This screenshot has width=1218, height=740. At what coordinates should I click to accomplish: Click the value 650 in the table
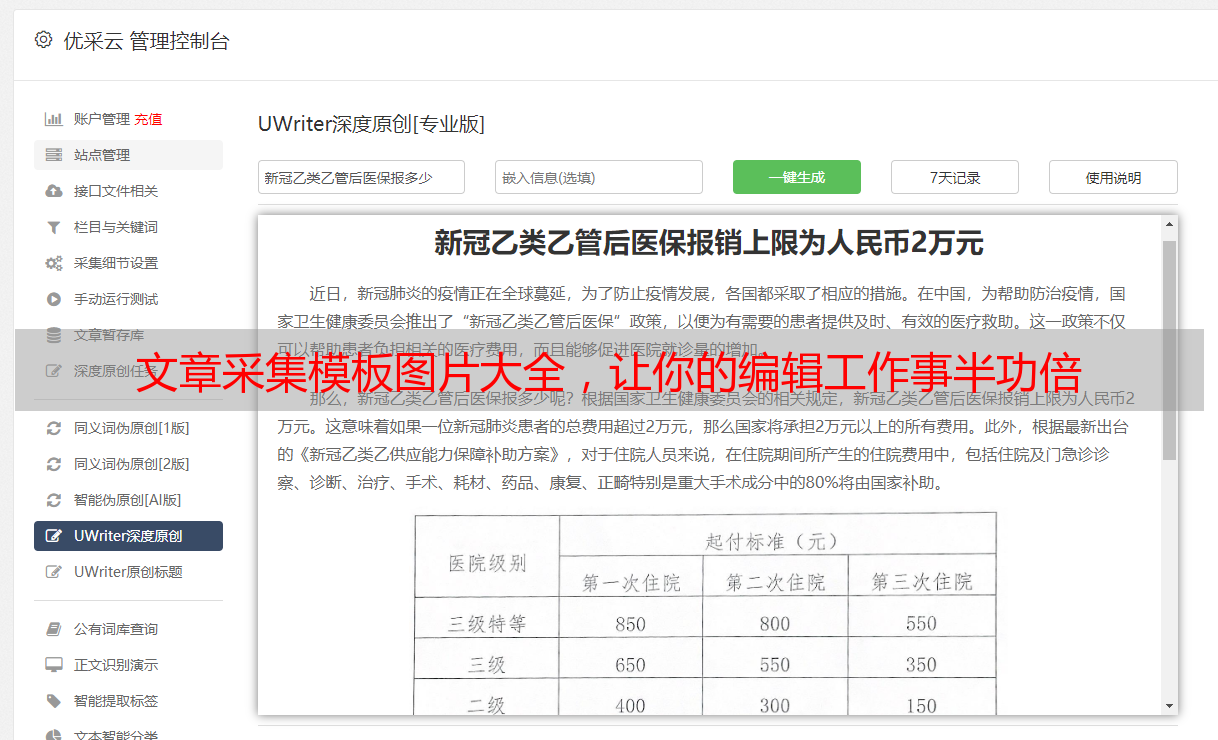coord(631,665)
